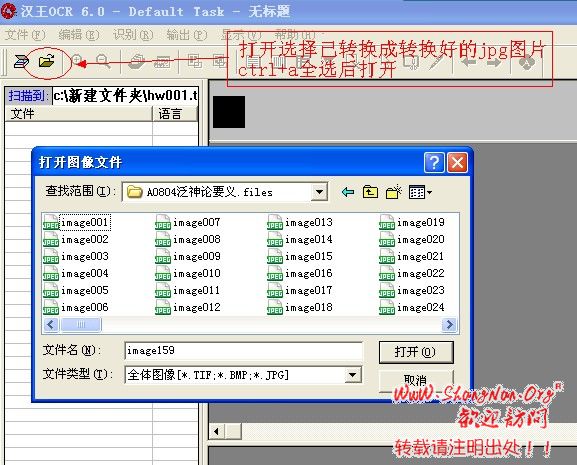Select file image022
Viewport: 577px width, 465px height.
[412, 273]
